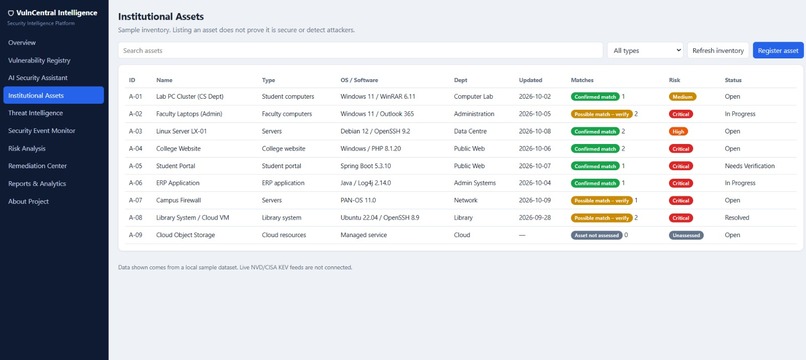Click Confirmed match badge for Student Portal

[x=595, y=166]
